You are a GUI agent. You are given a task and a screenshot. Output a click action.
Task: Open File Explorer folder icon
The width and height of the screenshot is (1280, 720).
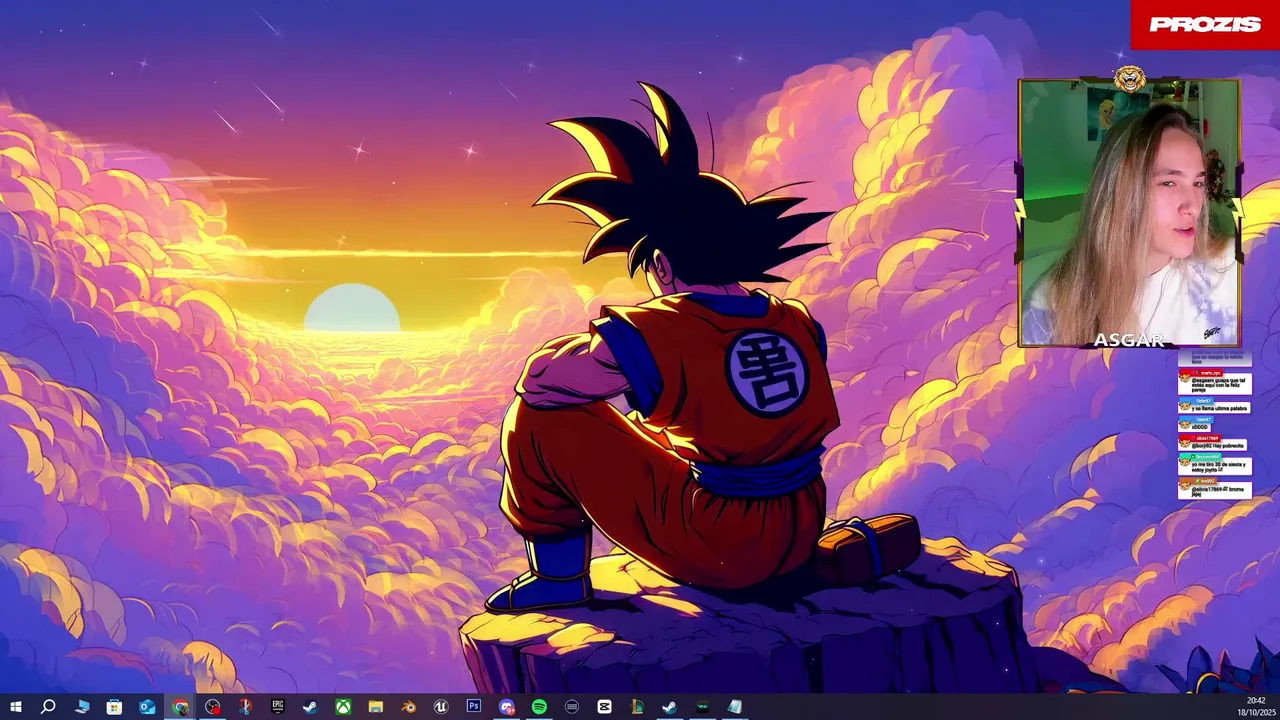[375, 707]
